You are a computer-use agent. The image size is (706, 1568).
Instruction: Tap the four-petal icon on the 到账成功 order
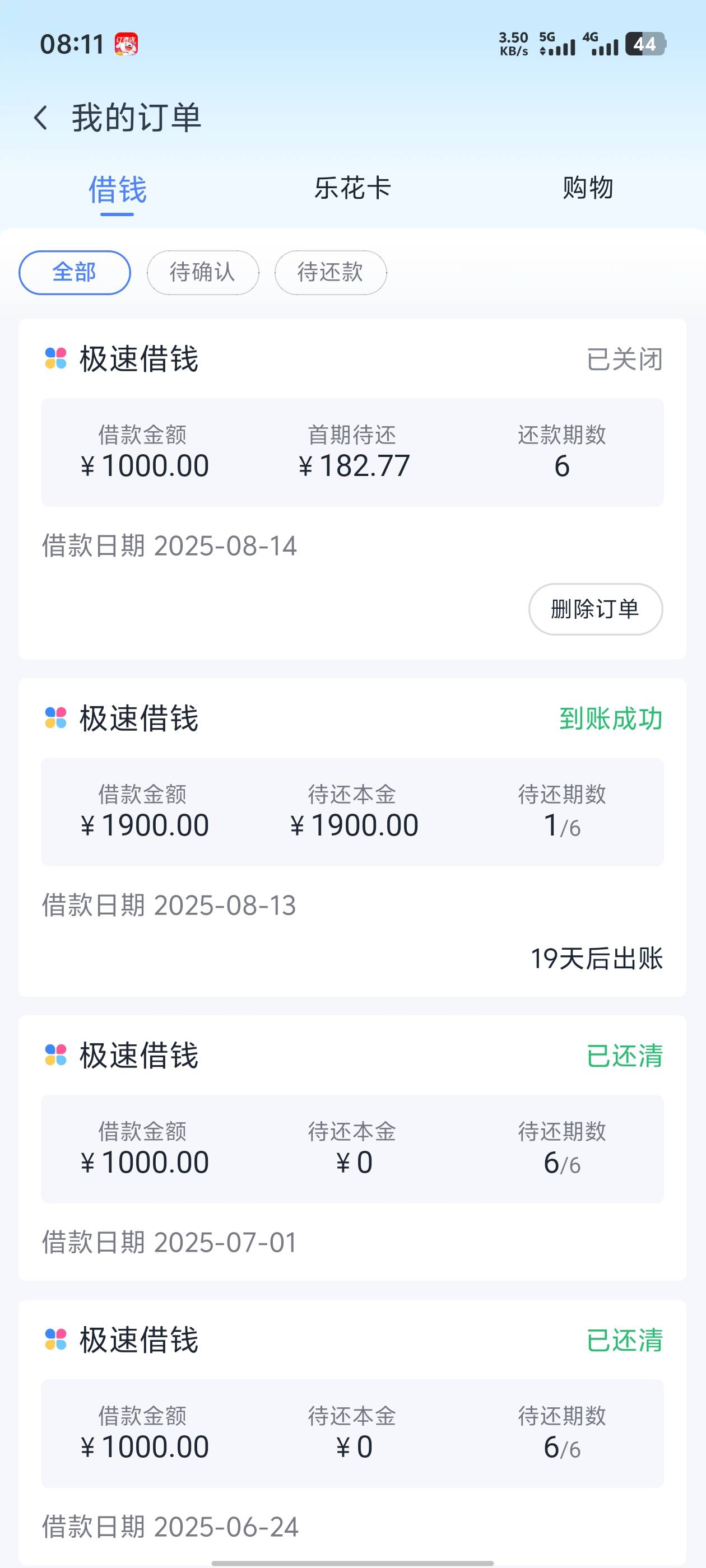pos(55,718)
